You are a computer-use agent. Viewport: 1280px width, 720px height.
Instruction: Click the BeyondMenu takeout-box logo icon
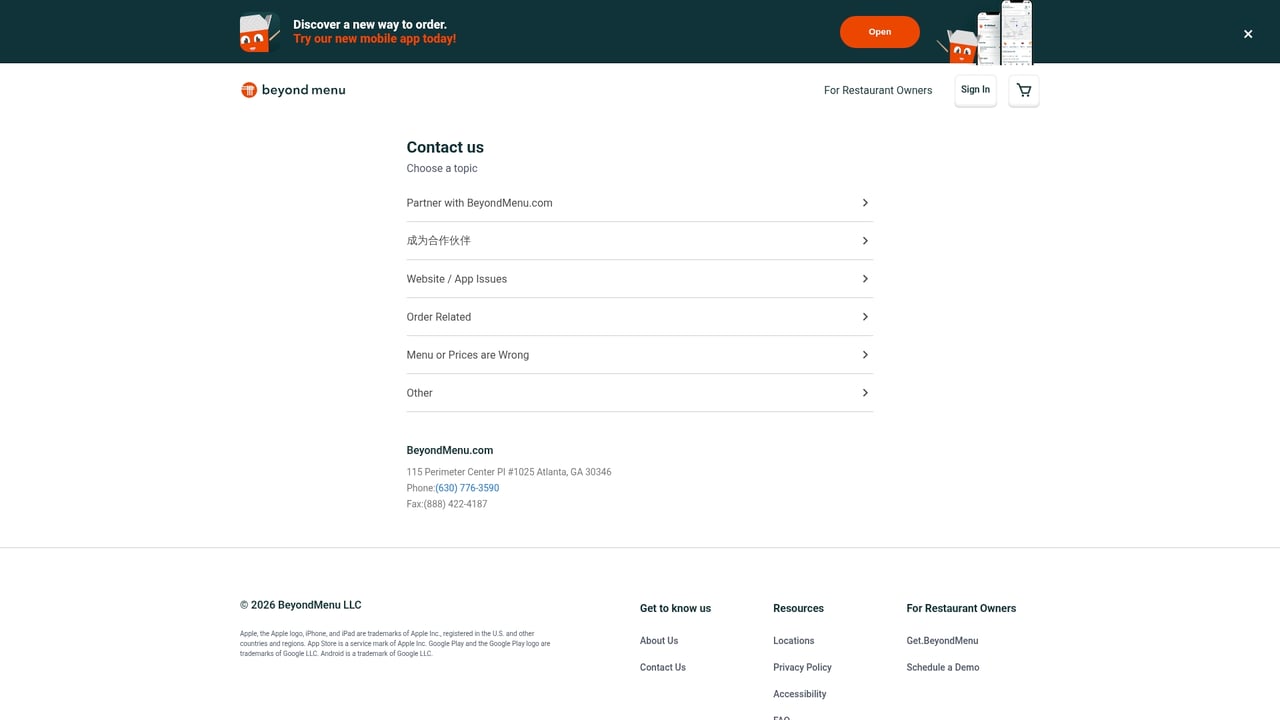click(249, 89)
